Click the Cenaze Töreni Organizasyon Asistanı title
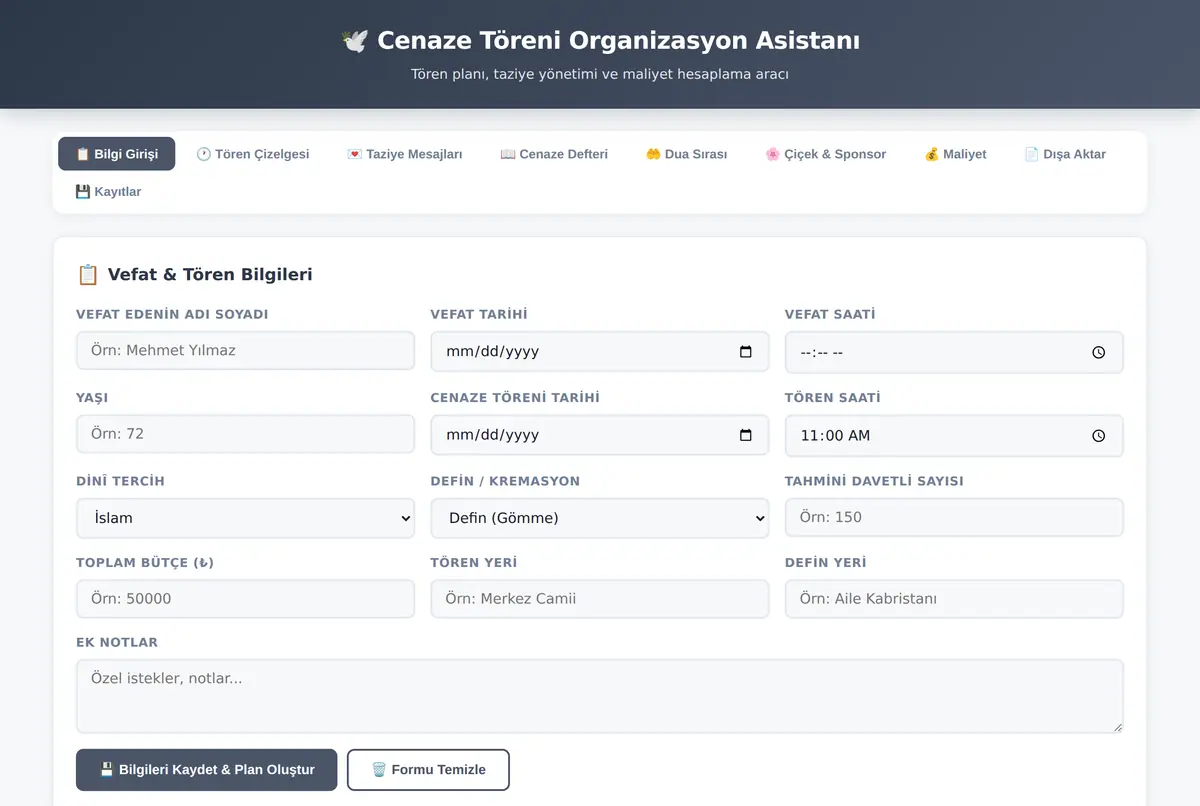The width and height of the screenshot is (1200, 806). pos(618,41)
